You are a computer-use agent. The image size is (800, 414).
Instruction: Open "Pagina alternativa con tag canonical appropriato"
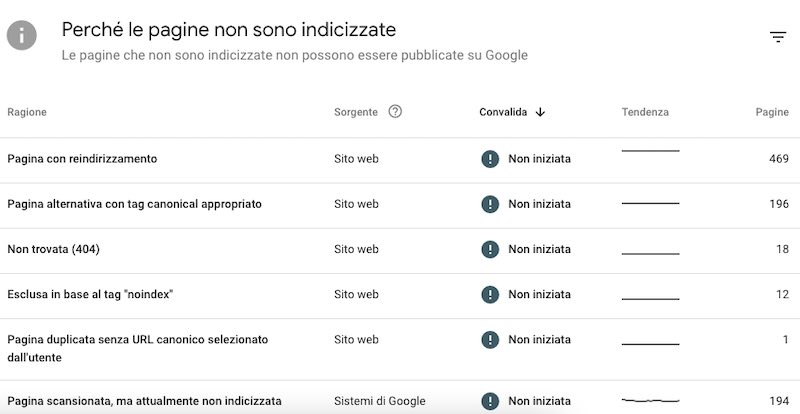click(134, 204)
